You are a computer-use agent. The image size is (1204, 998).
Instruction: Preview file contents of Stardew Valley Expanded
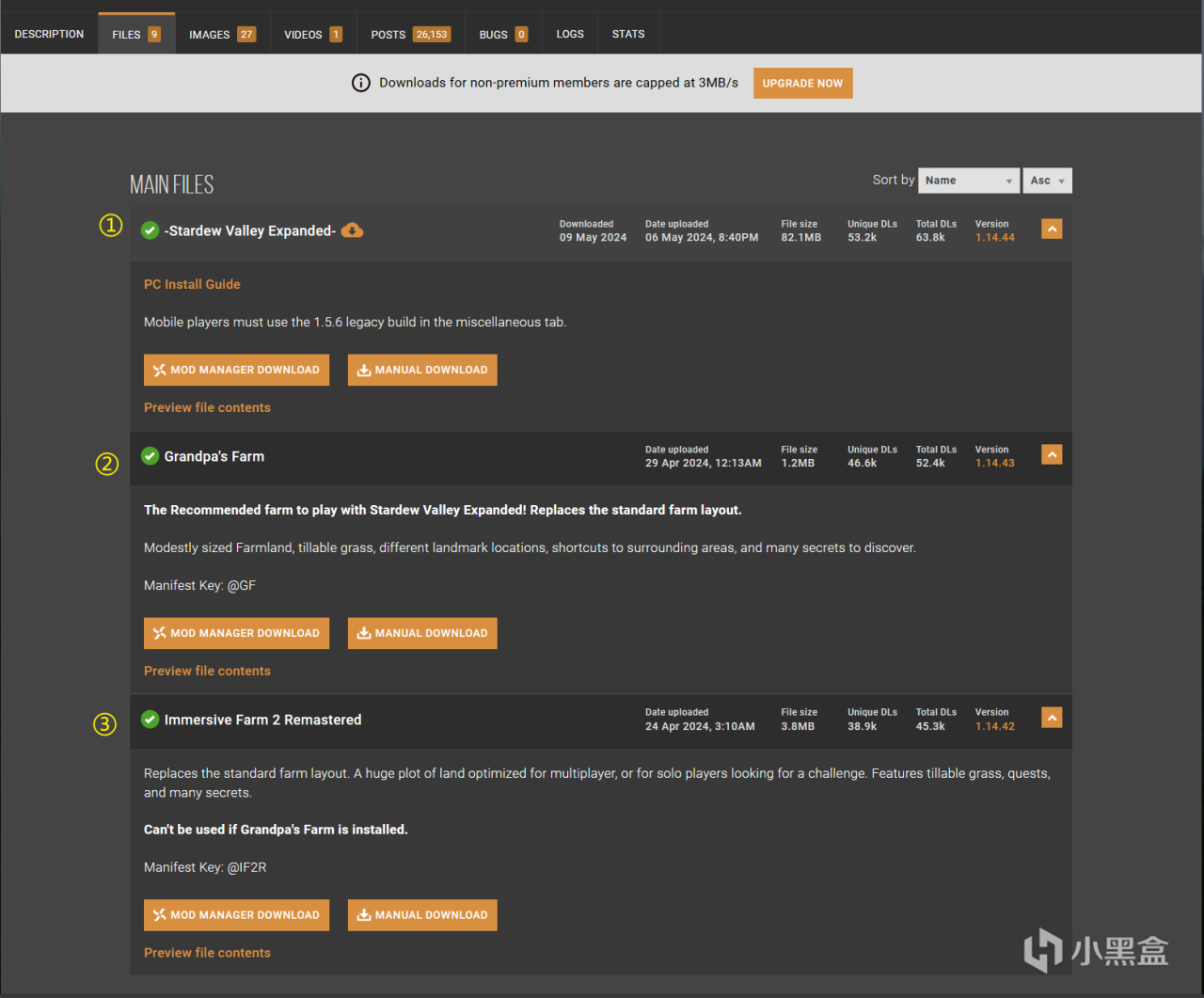[207, 407]
